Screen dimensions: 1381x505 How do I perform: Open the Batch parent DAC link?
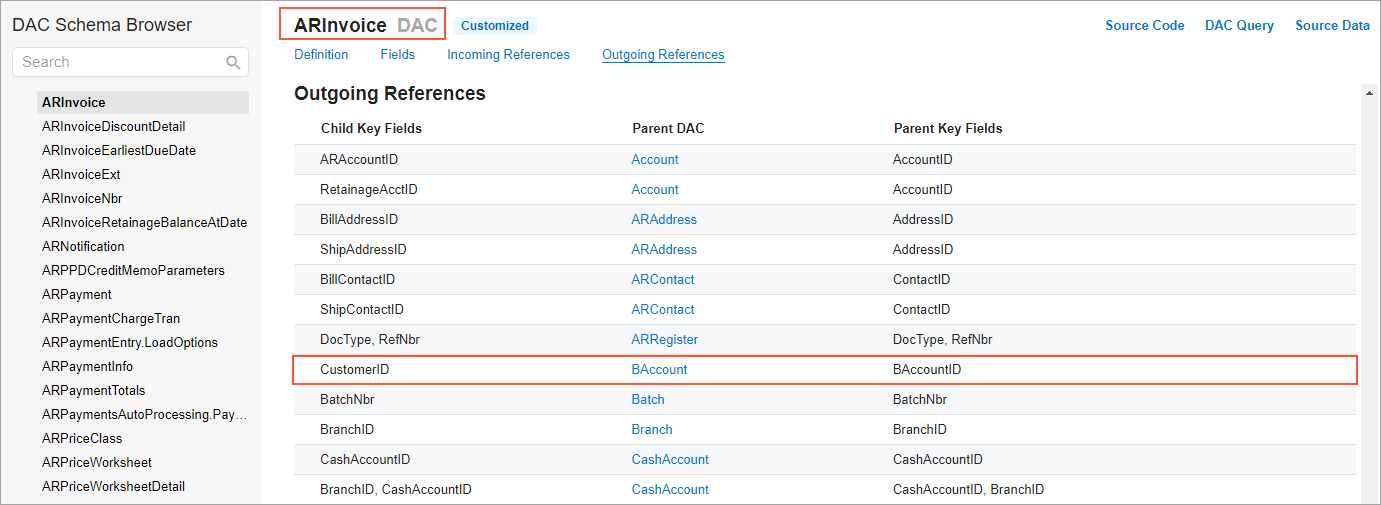pyautogui.click(x=648, y=400)
